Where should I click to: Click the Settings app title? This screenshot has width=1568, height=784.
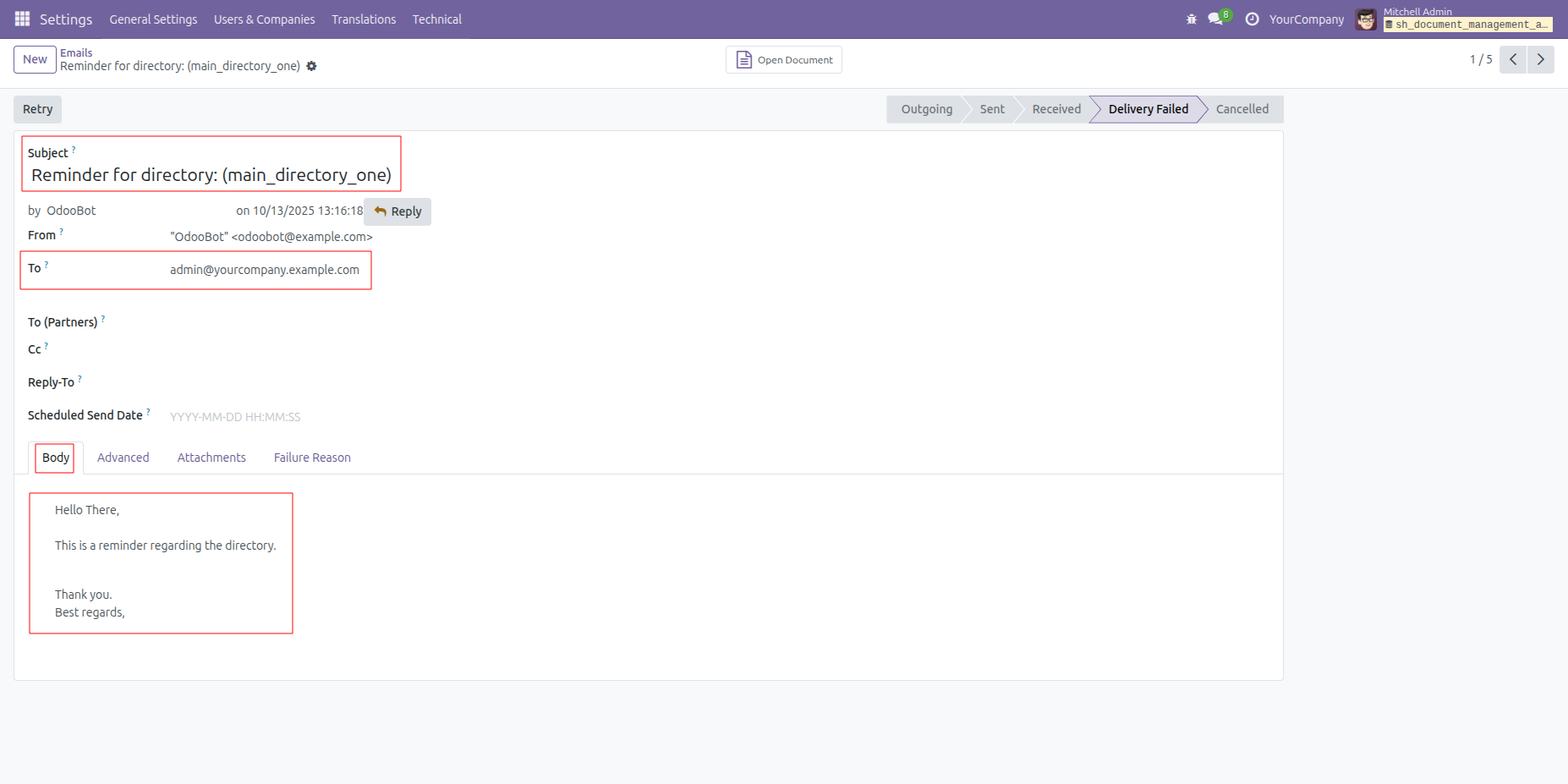pyautogui.click(x=66, y=19)
